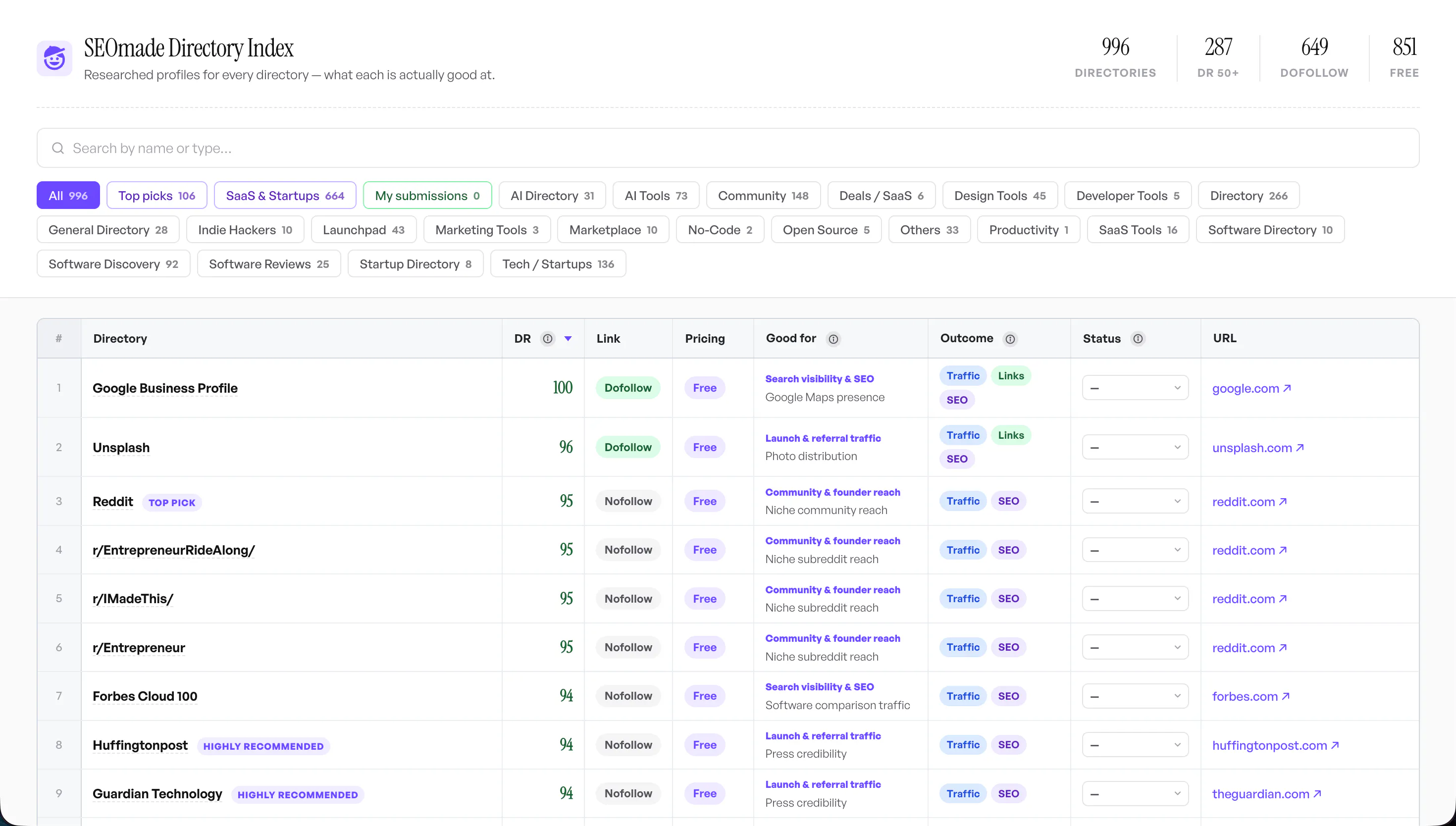Open the DR column info icon

[x=547, y=339]
